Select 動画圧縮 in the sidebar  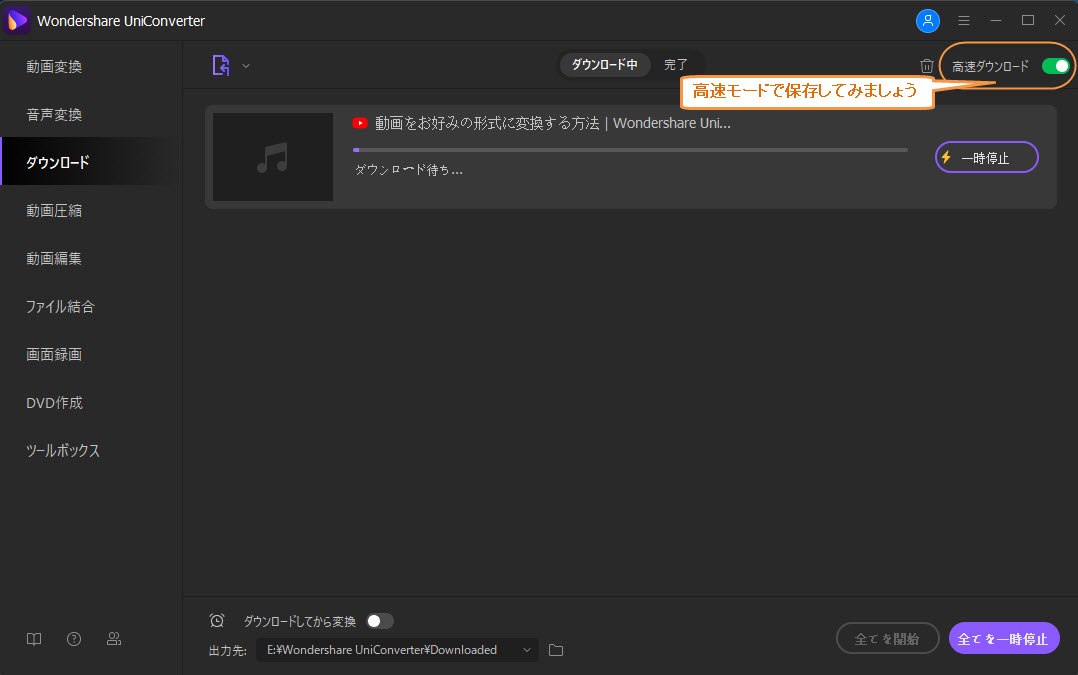(55, 210)
